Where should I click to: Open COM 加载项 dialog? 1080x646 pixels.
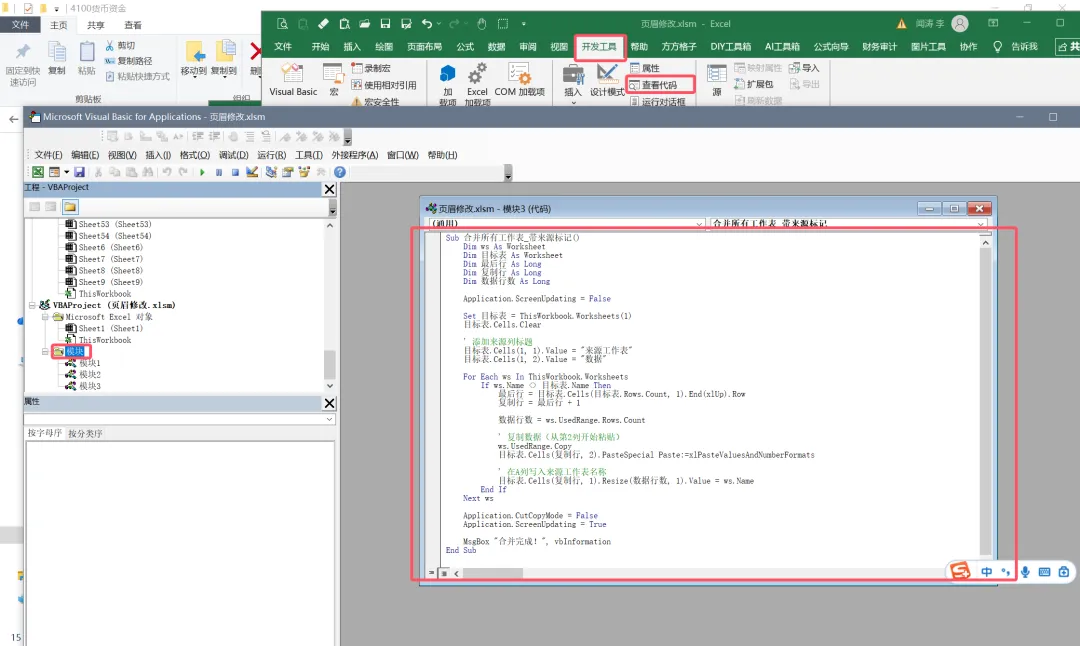click(x=519, y=79)
